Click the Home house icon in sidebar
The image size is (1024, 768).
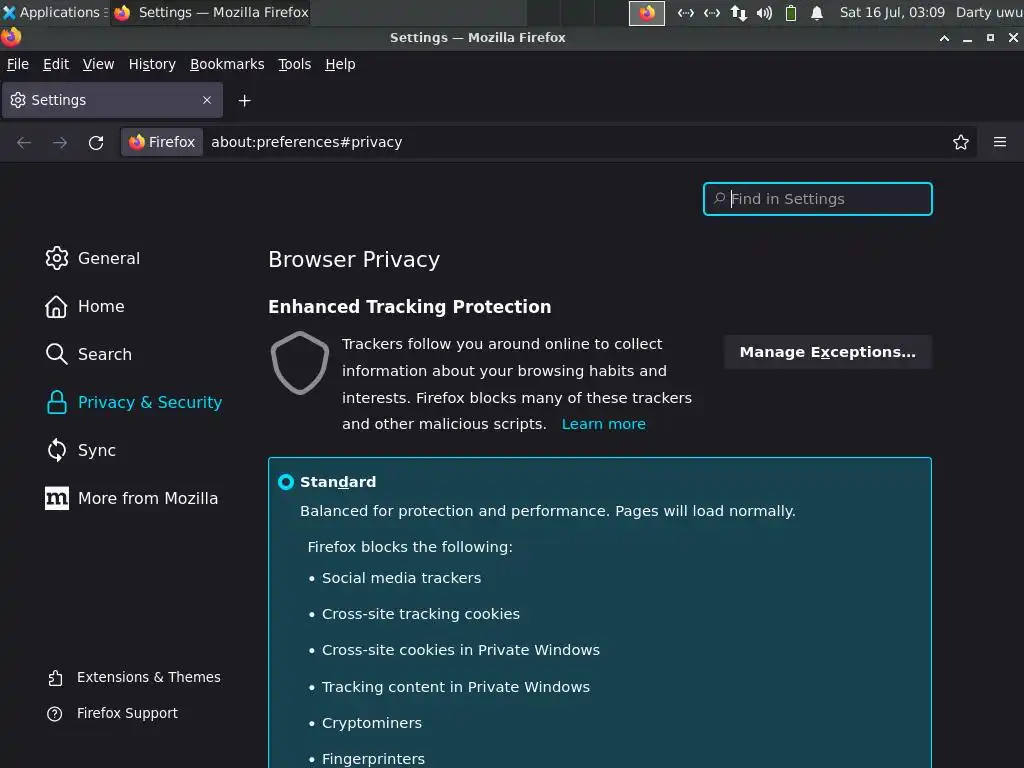pyautogui.click(x=57, y=306)
